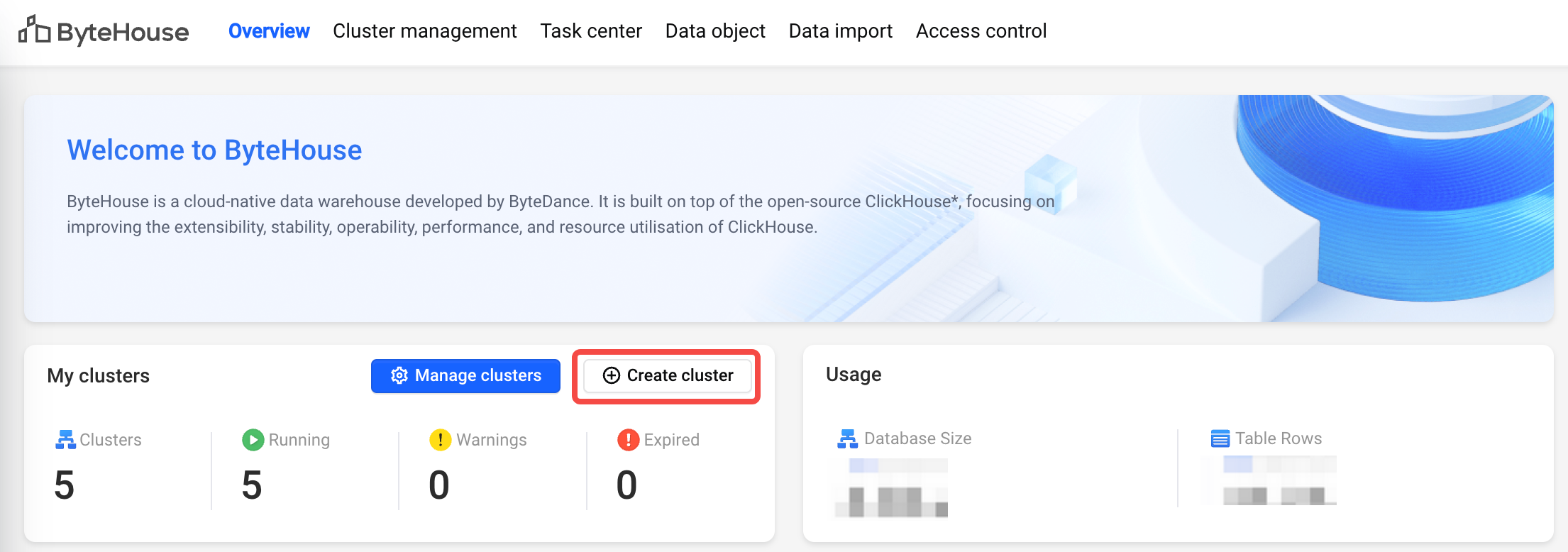Click the Running clusters count
This screenshot has width=1568, height=552.
pyautogui.click(x=252, y=485)
